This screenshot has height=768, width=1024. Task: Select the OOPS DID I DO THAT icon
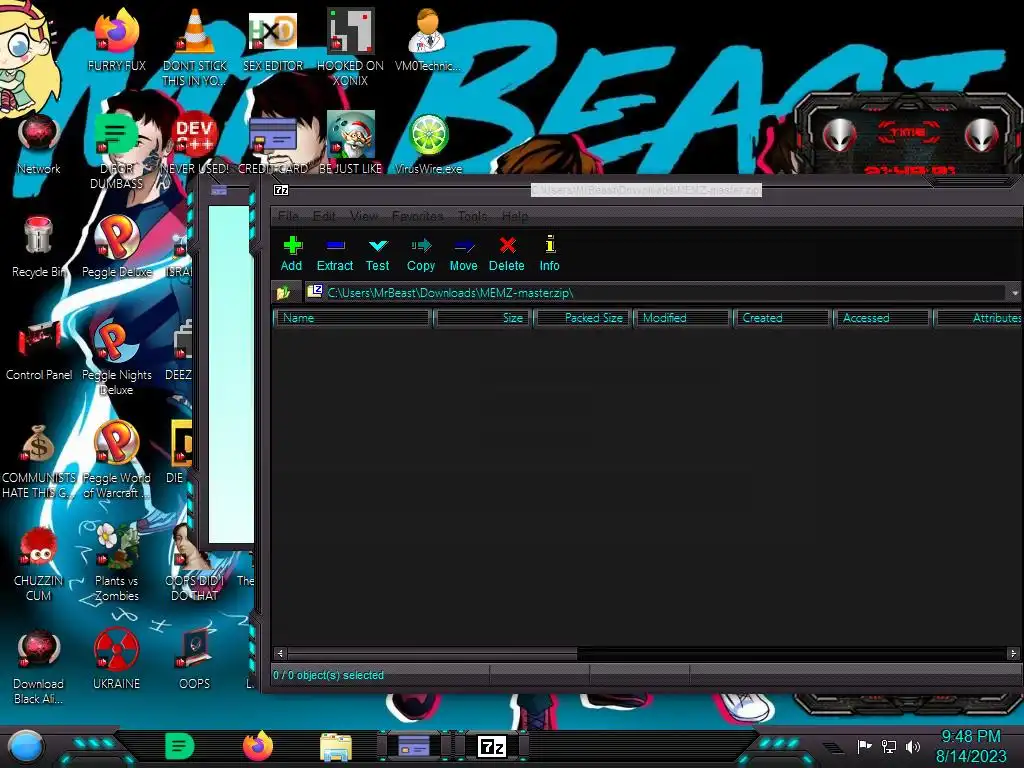tap(195, 564)
